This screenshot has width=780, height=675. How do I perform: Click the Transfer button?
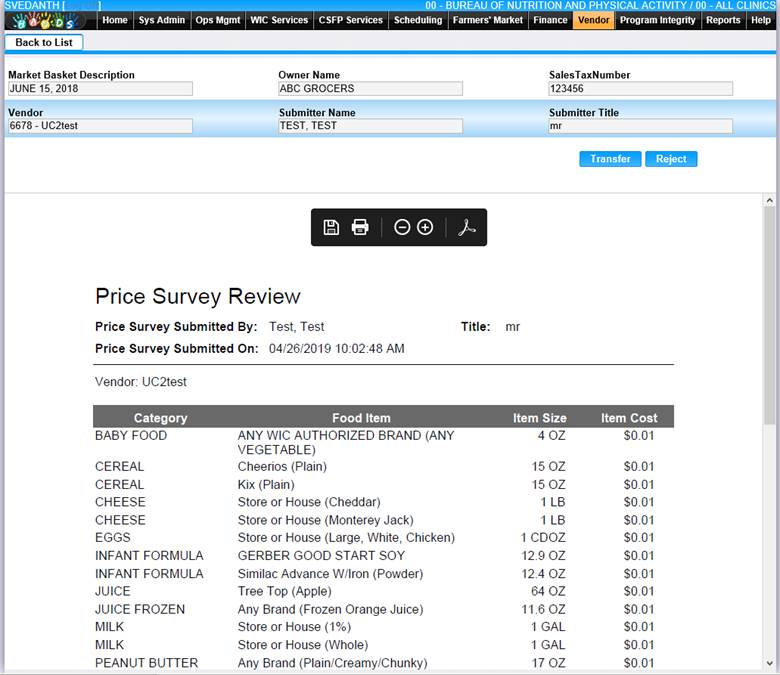pyautogui.click(x=610, y=159)
